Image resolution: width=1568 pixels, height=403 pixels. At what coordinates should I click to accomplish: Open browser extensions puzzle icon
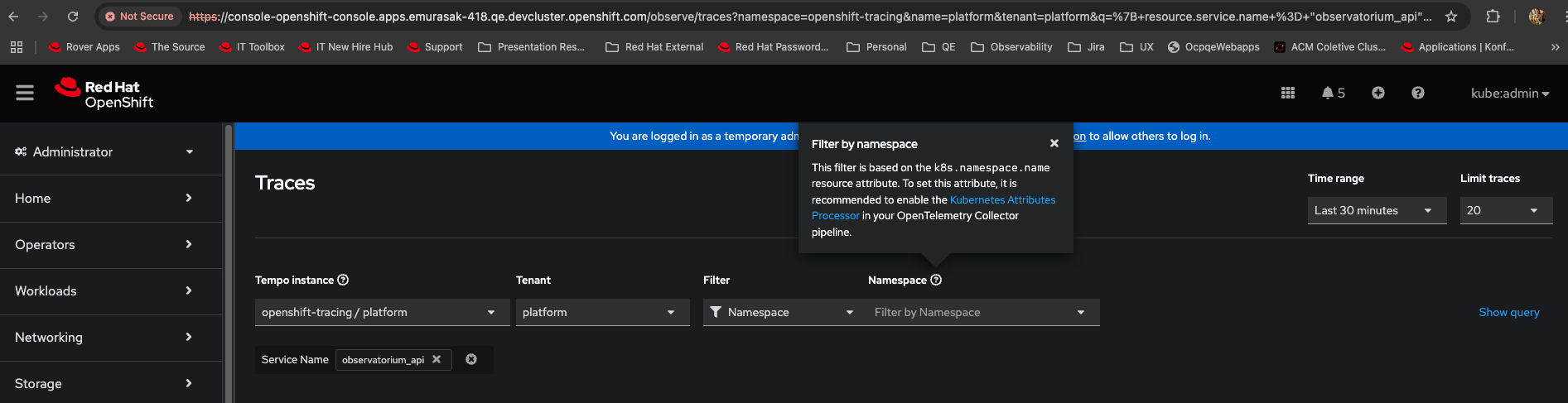tap(1493, 16)
